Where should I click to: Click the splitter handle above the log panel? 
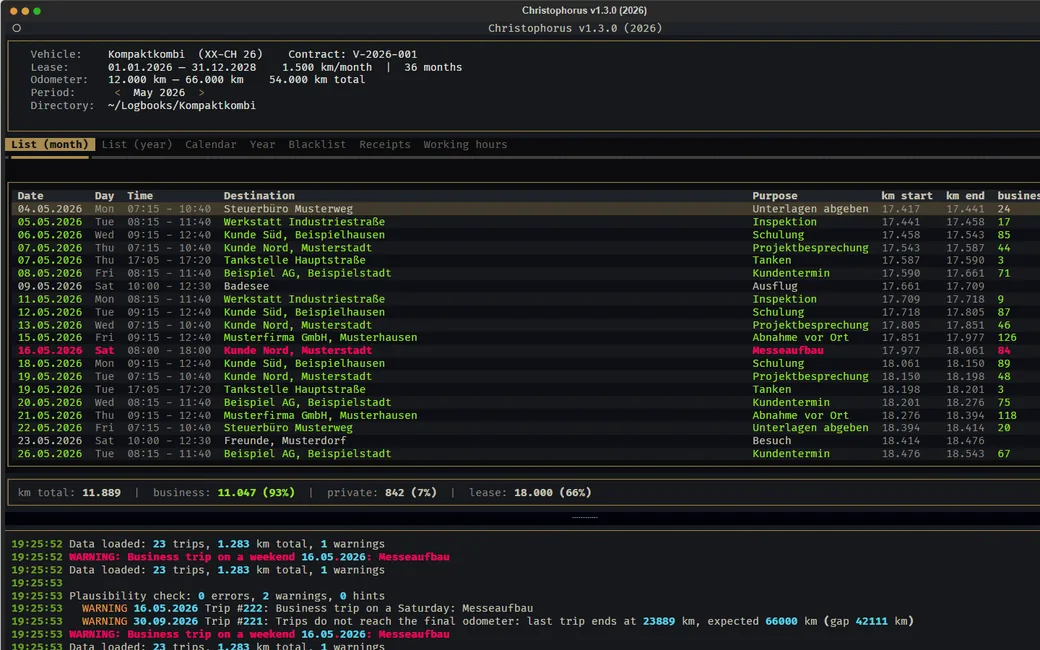click(x=584, y=517)
